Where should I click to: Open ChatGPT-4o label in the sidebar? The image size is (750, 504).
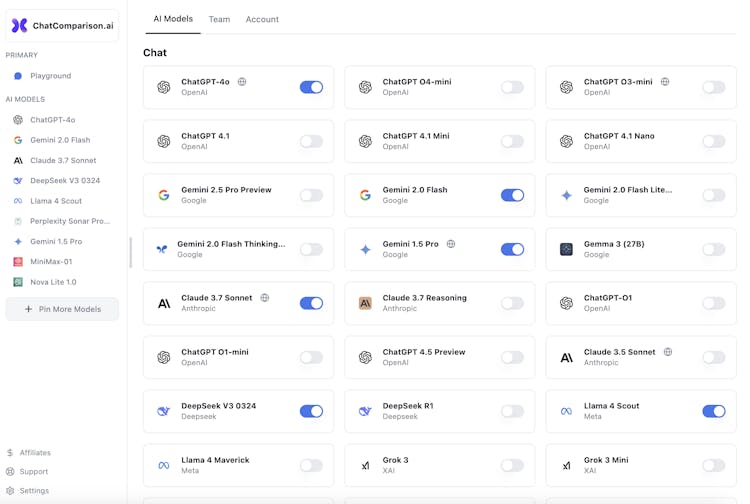(53, 120)
